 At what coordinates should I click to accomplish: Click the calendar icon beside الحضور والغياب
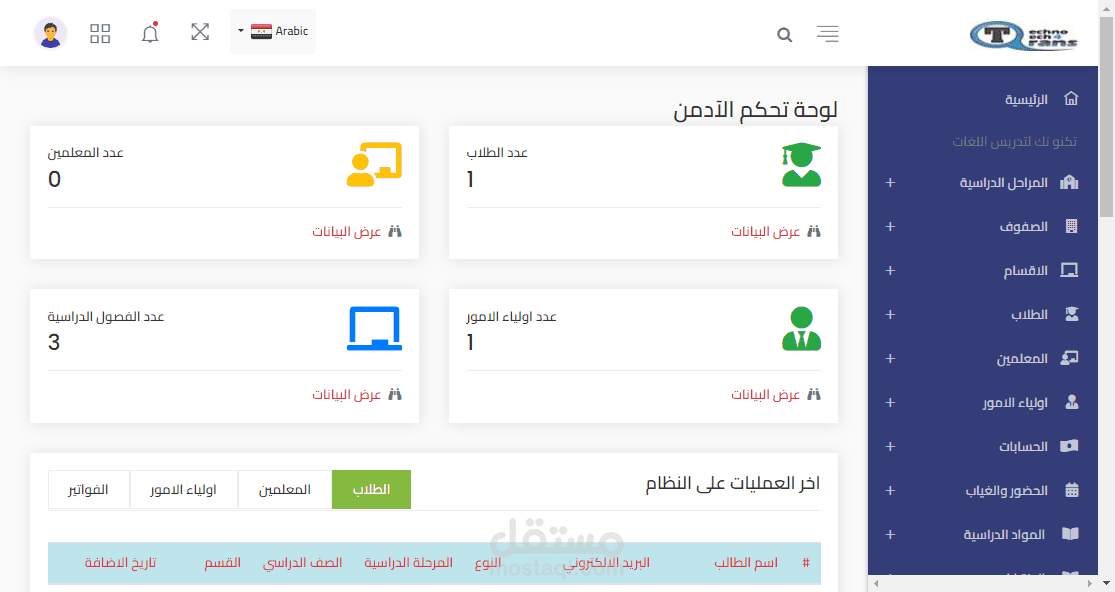tap(1072, 490)
